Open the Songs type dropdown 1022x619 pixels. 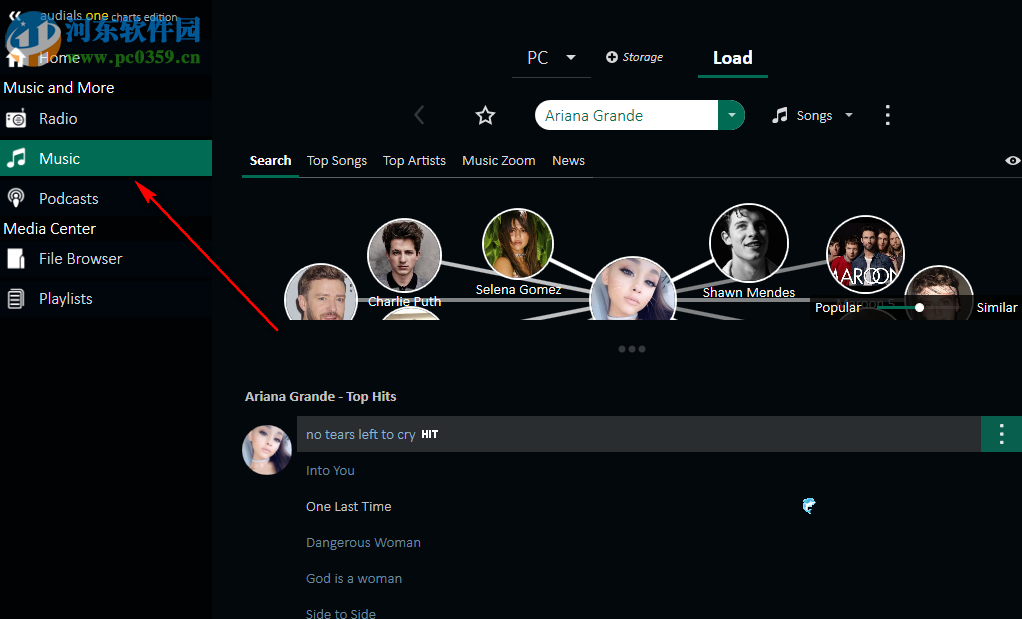click(812, 115)
